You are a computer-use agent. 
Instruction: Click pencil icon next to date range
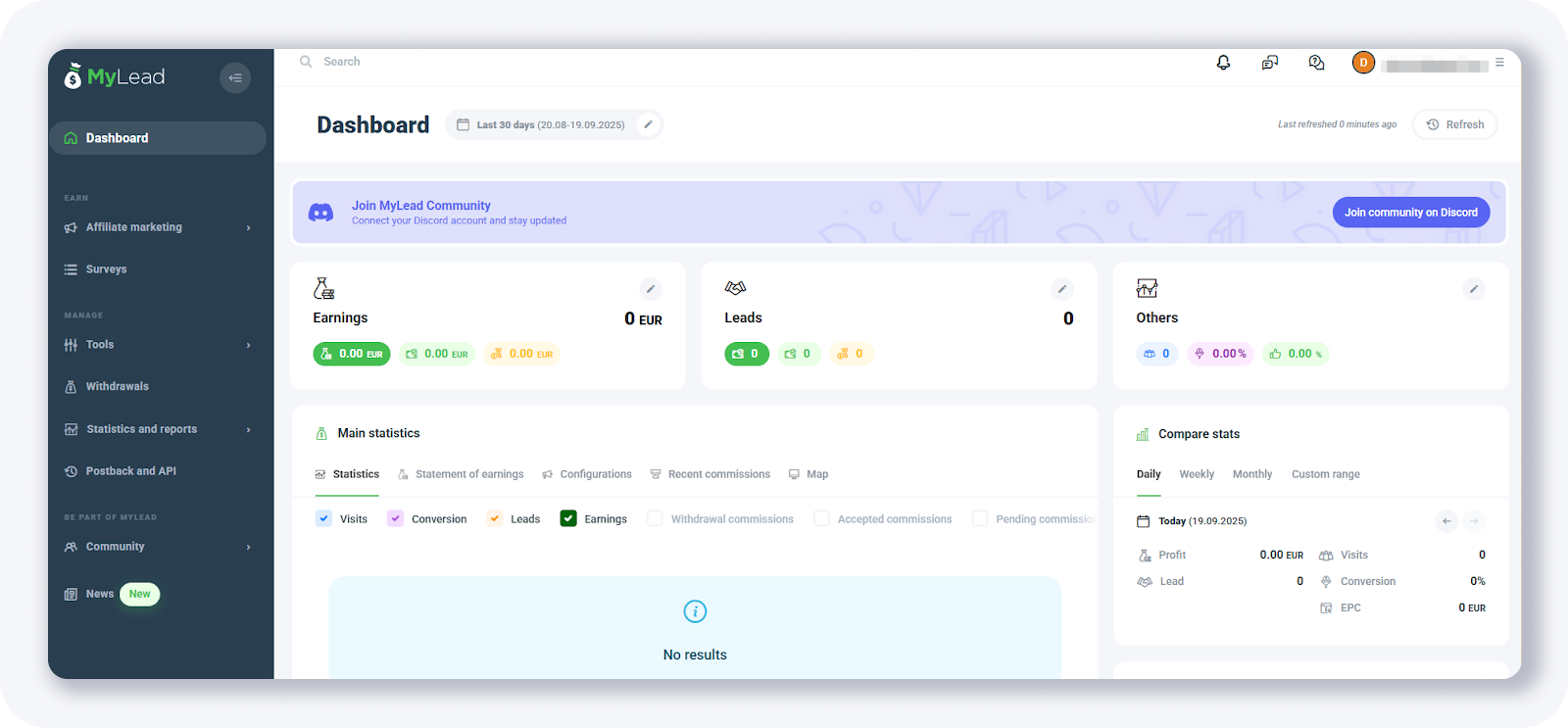pos(648,124)
